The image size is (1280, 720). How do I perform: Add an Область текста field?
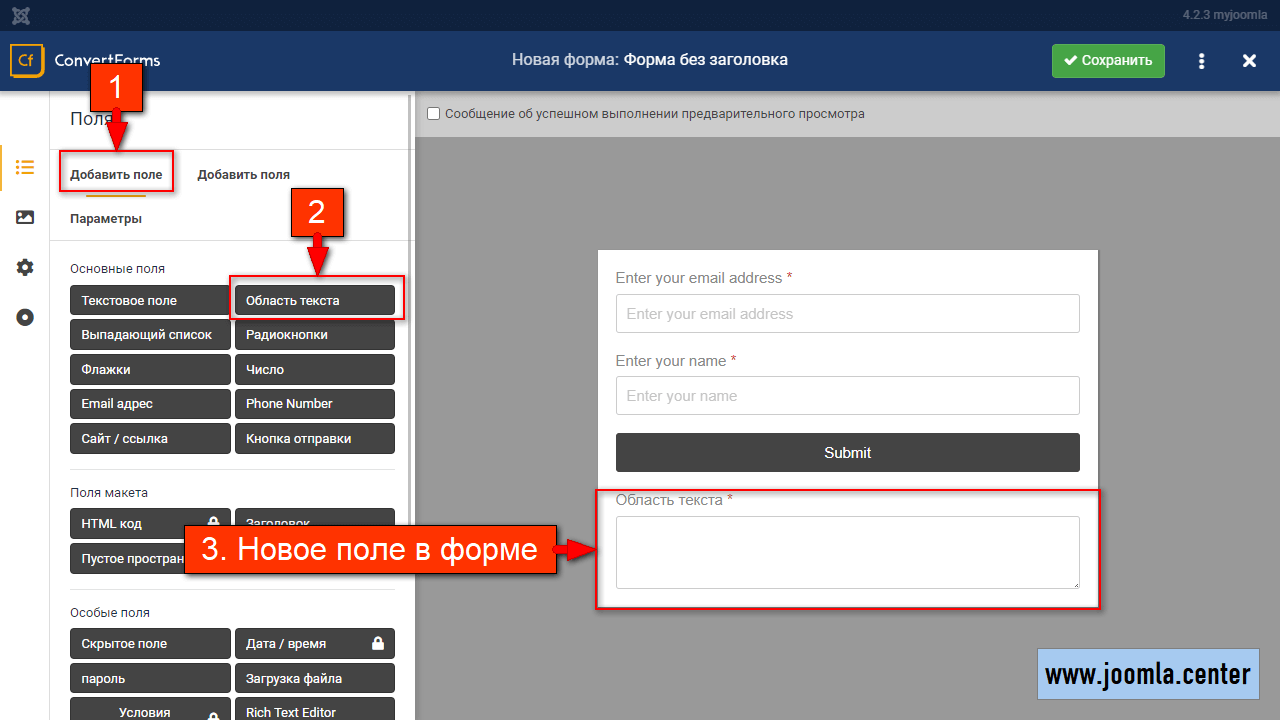coord(315,300)
